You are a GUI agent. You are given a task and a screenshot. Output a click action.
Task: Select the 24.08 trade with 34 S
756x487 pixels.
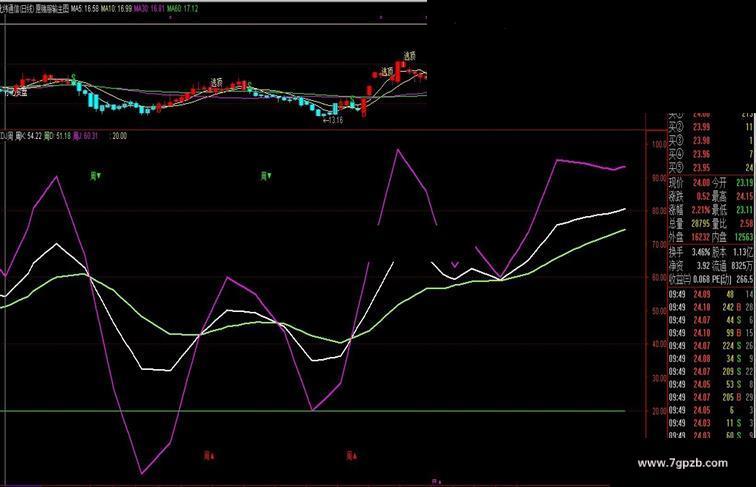tap(712, 359)
